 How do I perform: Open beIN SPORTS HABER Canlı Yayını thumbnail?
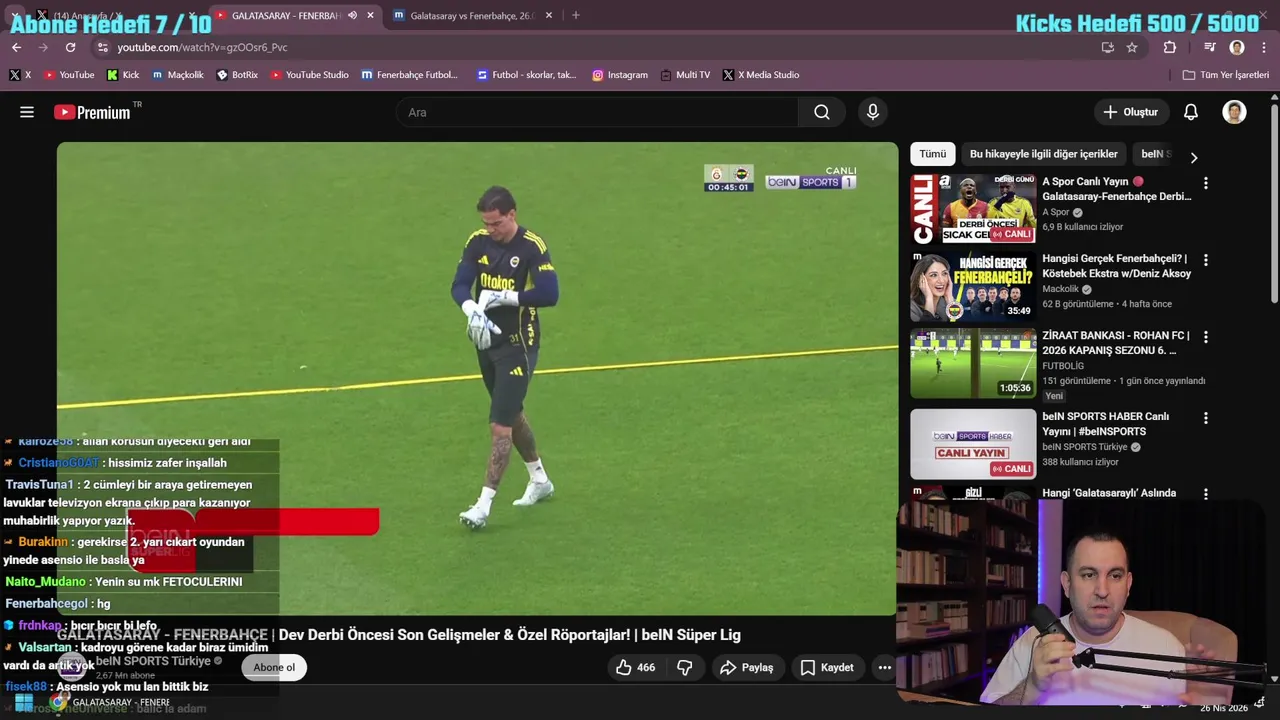973,444
